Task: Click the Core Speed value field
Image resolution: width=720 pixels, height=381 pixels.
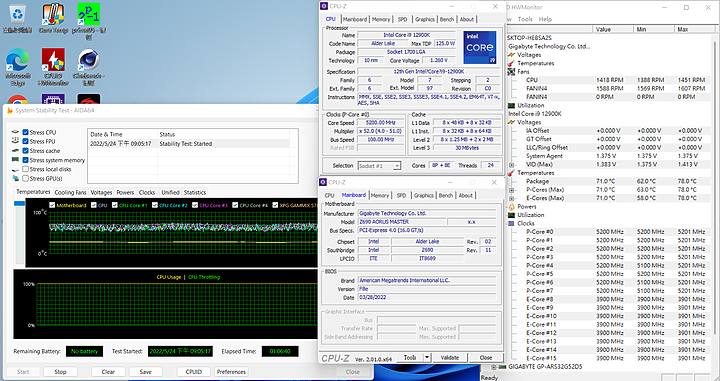Action: (381, 123)
